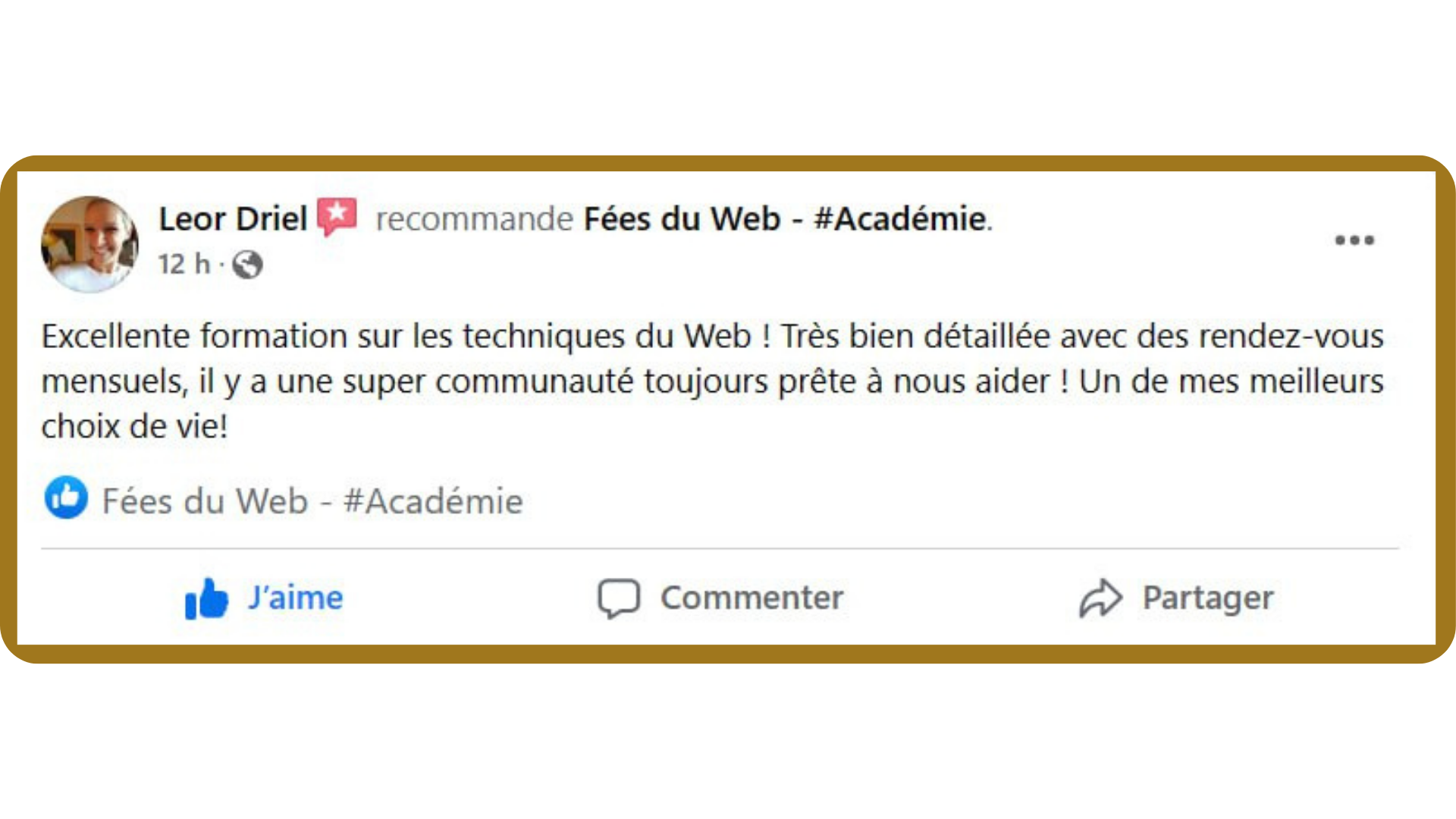The height and width of the screenshot is (819, 1456).
Task: Click the Commenter speech bubble icon
Action: (x=619, y=598)
